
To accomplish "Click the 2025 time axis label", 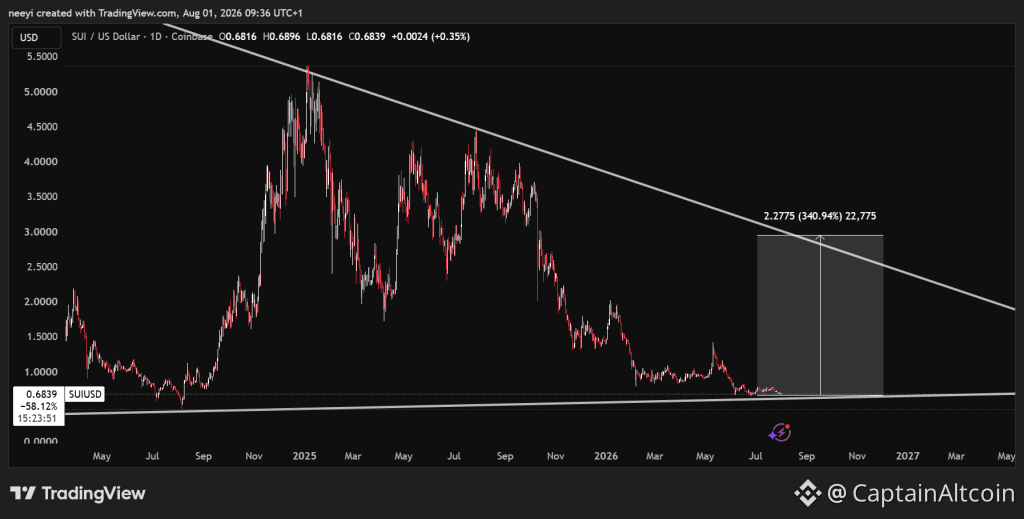I will pos(304,456).
